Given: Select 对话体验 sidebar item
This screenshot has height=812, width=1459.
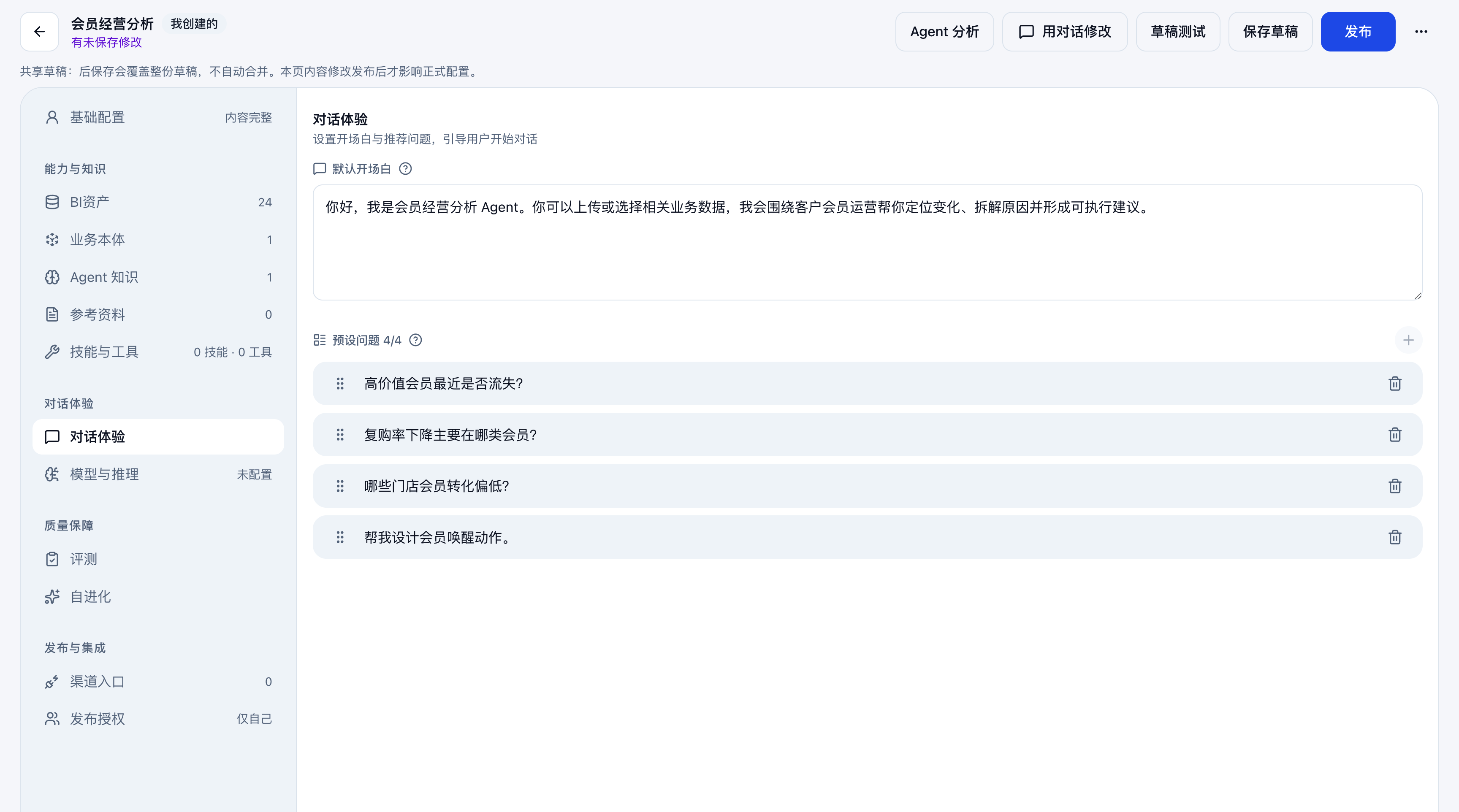Looking at the screenshot, I should click(158, 436).
